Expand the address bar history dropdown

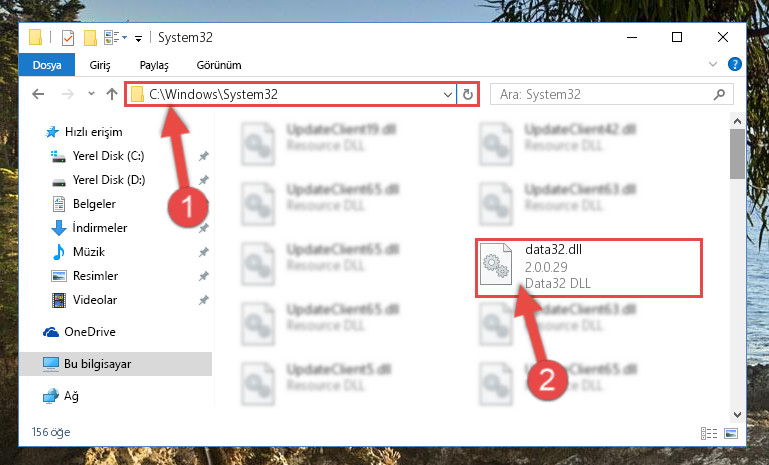tap(447, 94)
